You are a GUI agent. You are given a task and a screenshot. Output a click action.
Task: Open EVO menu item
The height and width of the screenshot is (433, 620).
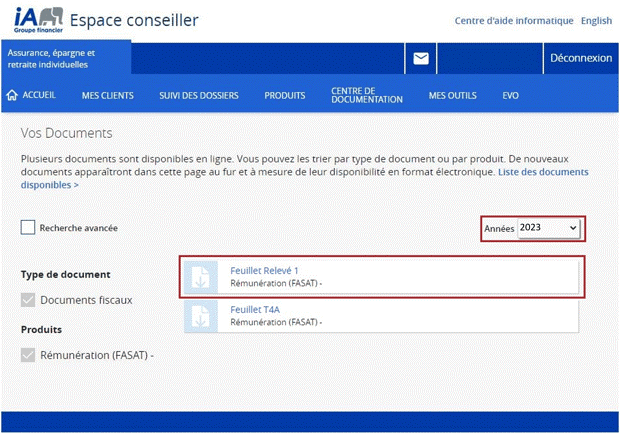pos(510,96)
